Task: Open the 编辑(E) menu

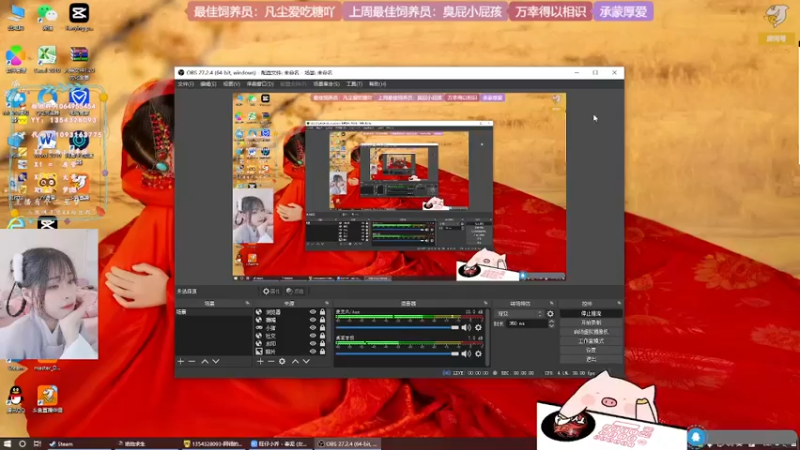Action: coord(208,84)
